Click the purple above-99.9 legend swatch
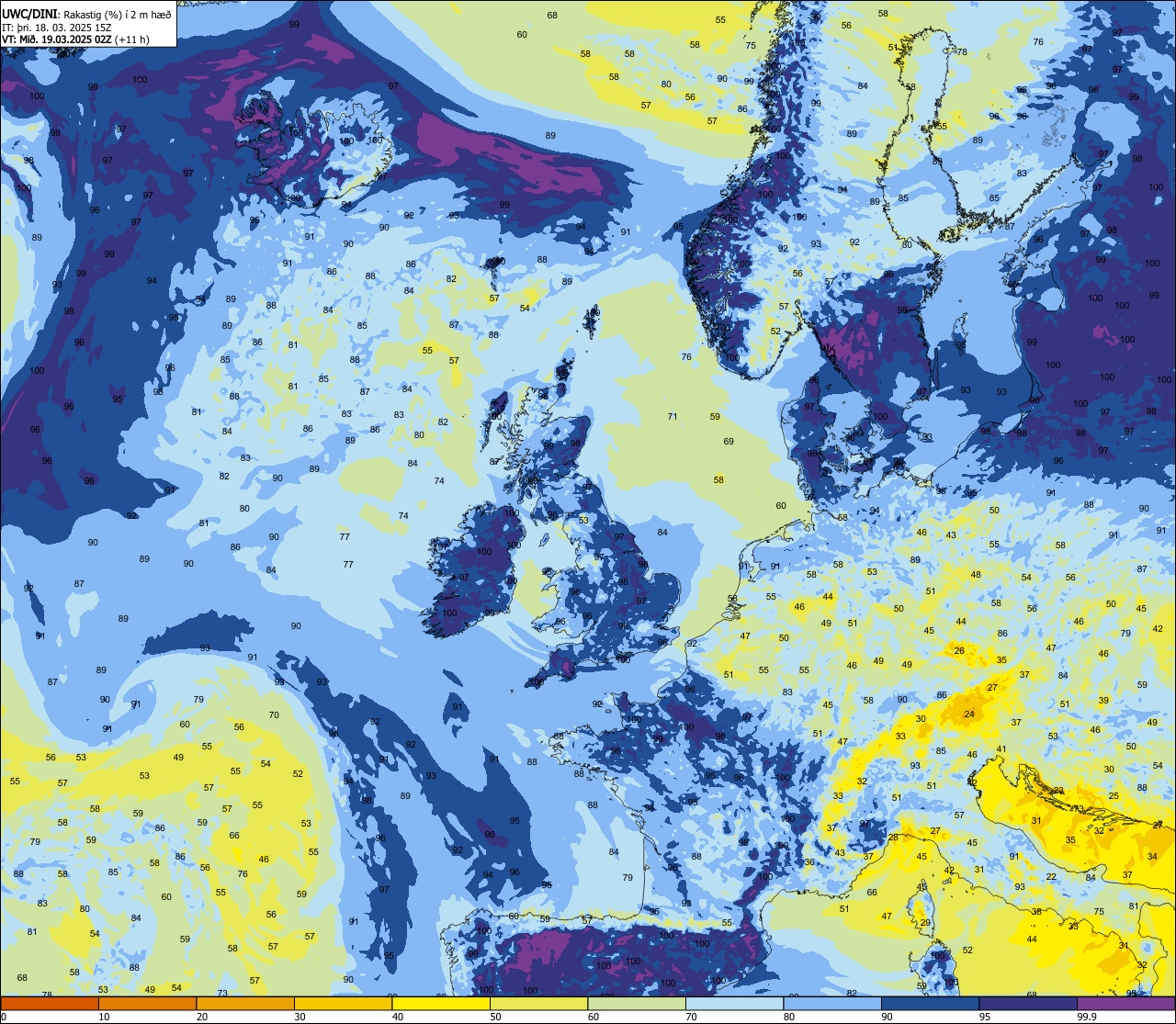The width and height of the screenshot is (1176, 1024). [1125, 1004]
